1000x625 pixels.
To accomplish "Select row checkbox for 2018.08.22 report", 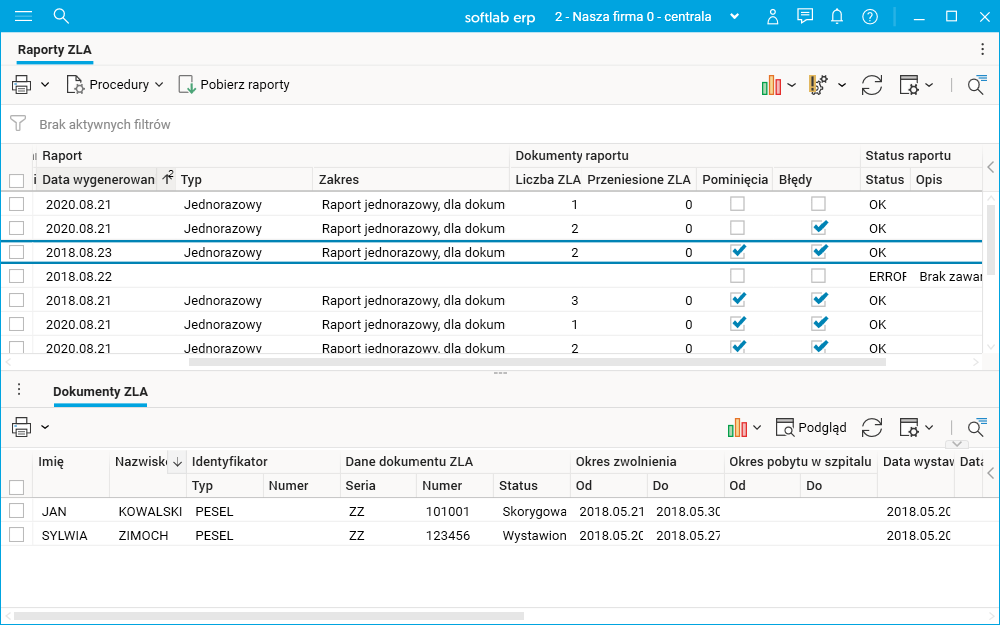I will (x=16, y=276).
